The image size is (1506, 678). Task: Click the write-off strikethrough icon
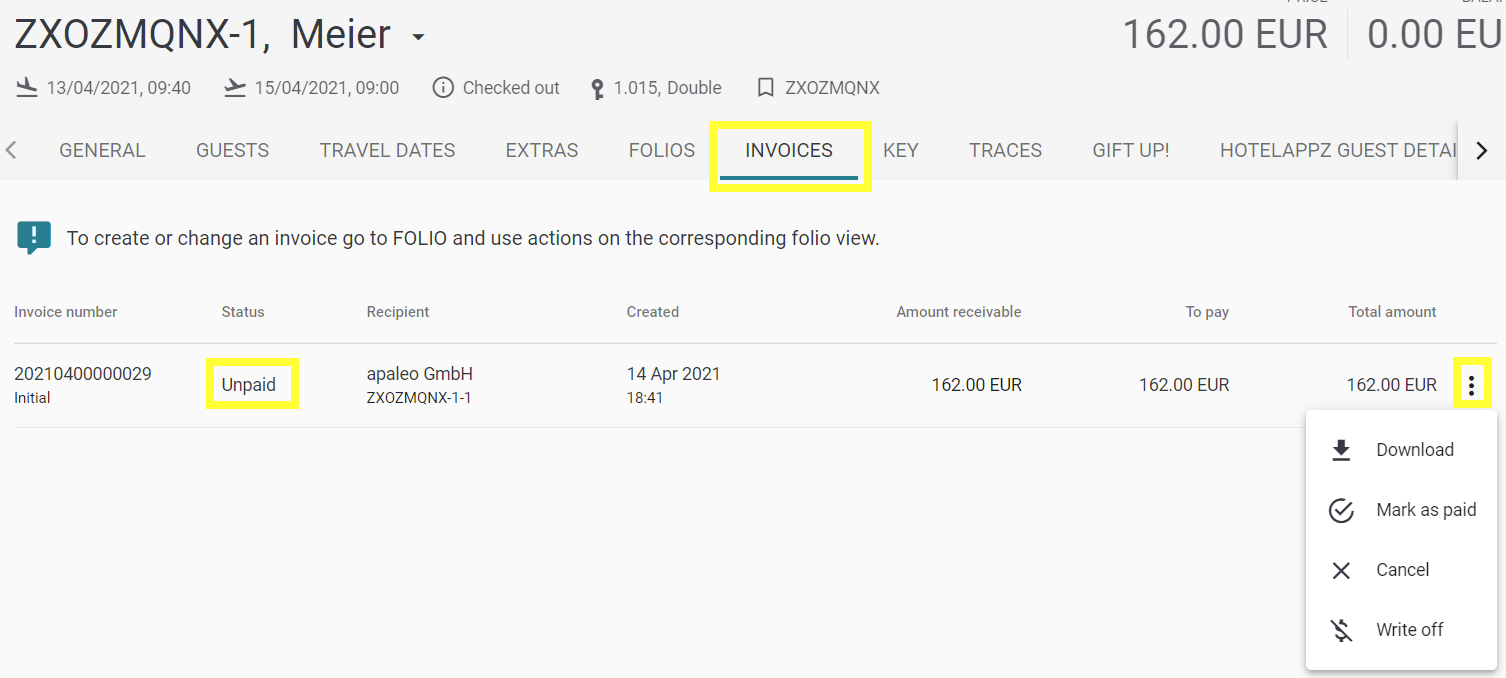(x=1340, y=629)
